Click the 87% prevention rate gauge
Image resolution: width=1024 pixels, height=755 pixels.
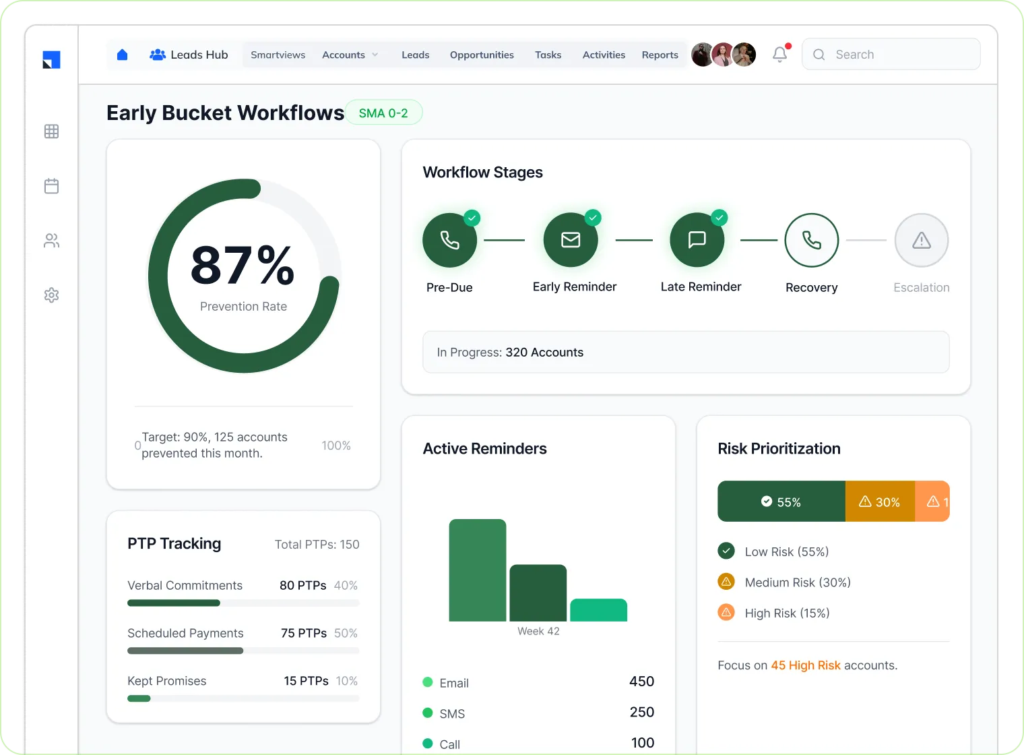tap(243, 276)
